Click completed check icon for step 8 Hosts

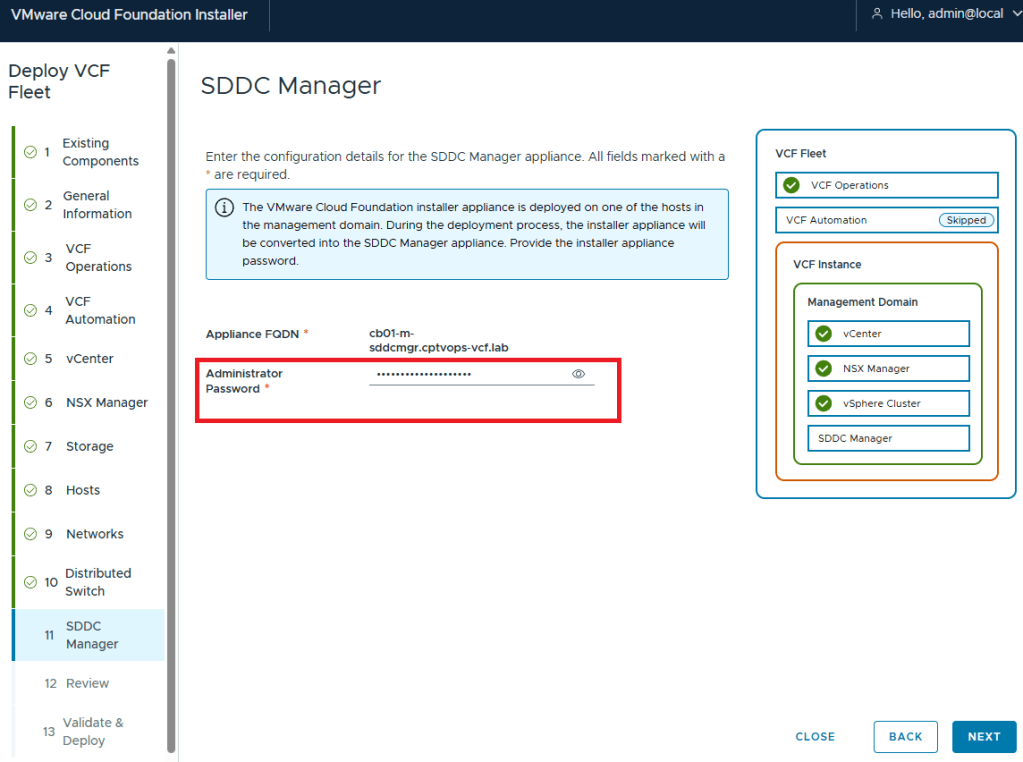[31, 491]
